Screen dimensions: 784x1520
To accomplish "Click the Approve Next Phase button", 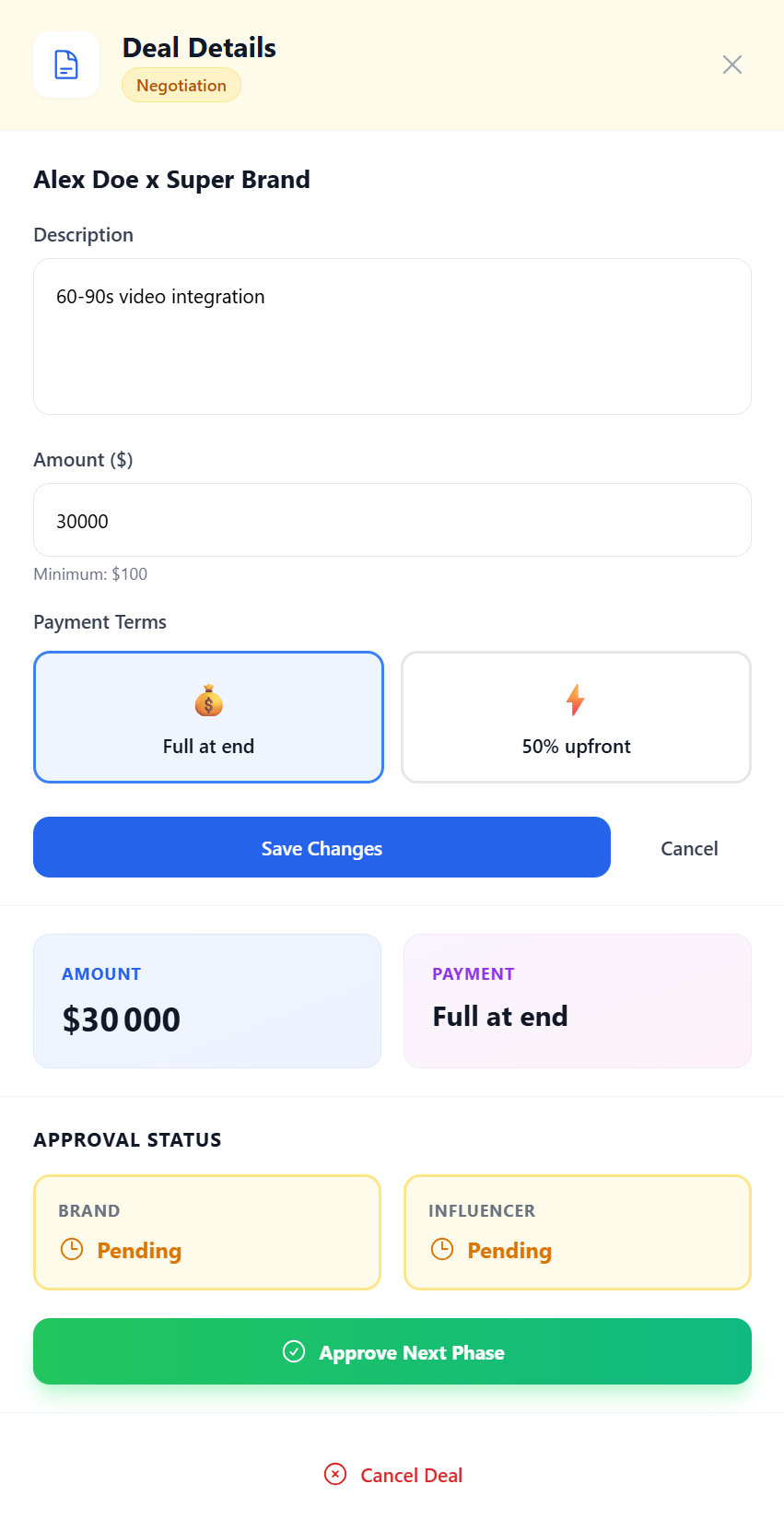I will pyautogui.click(x=392, y=1351).
